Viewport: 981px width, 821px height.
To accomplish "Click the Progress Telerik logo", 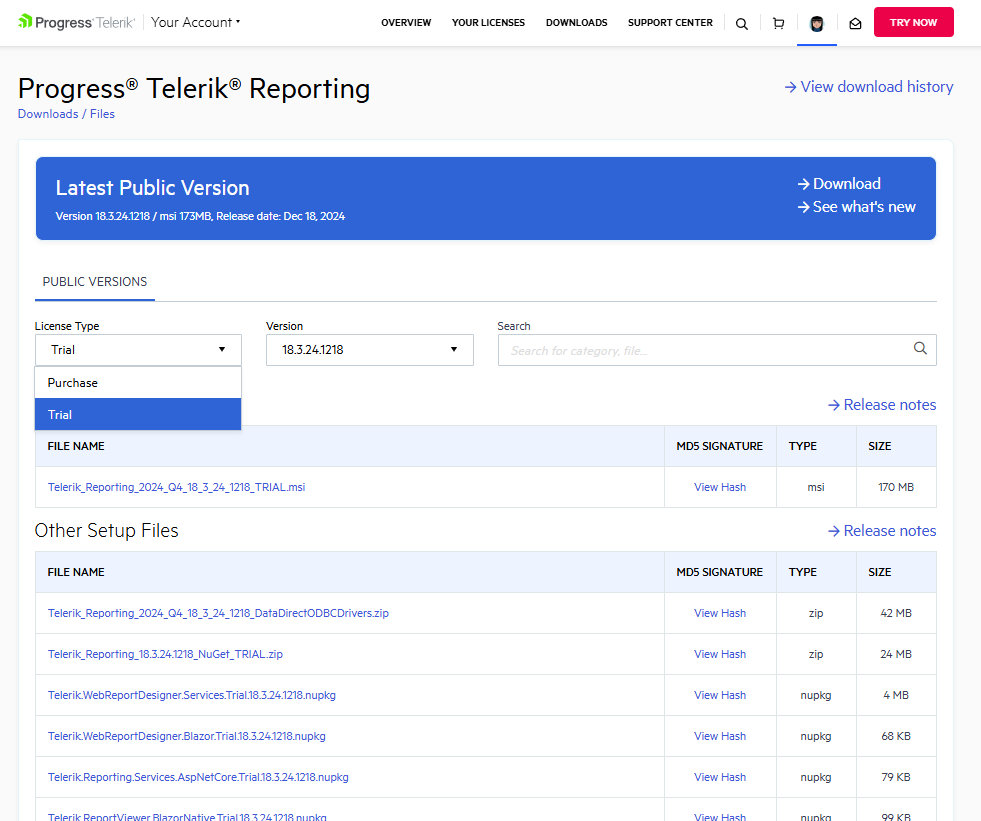I will click(76, 22).
